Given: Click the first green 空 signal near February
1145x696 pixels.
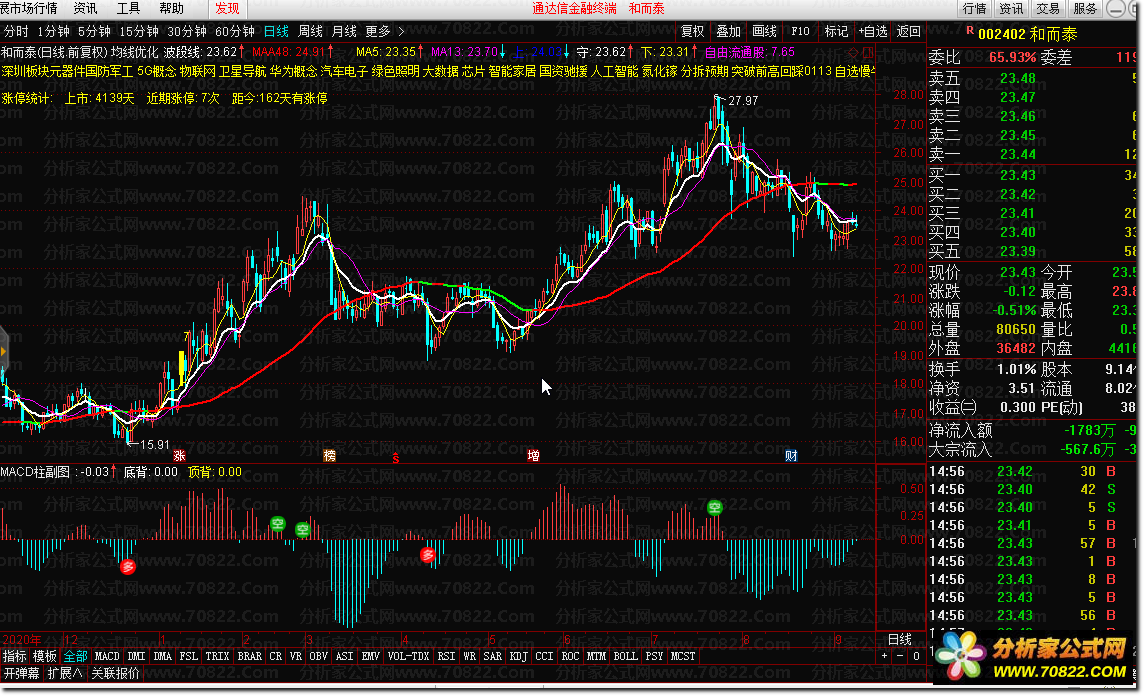Looking at the screenshot, I should (277, 523).
